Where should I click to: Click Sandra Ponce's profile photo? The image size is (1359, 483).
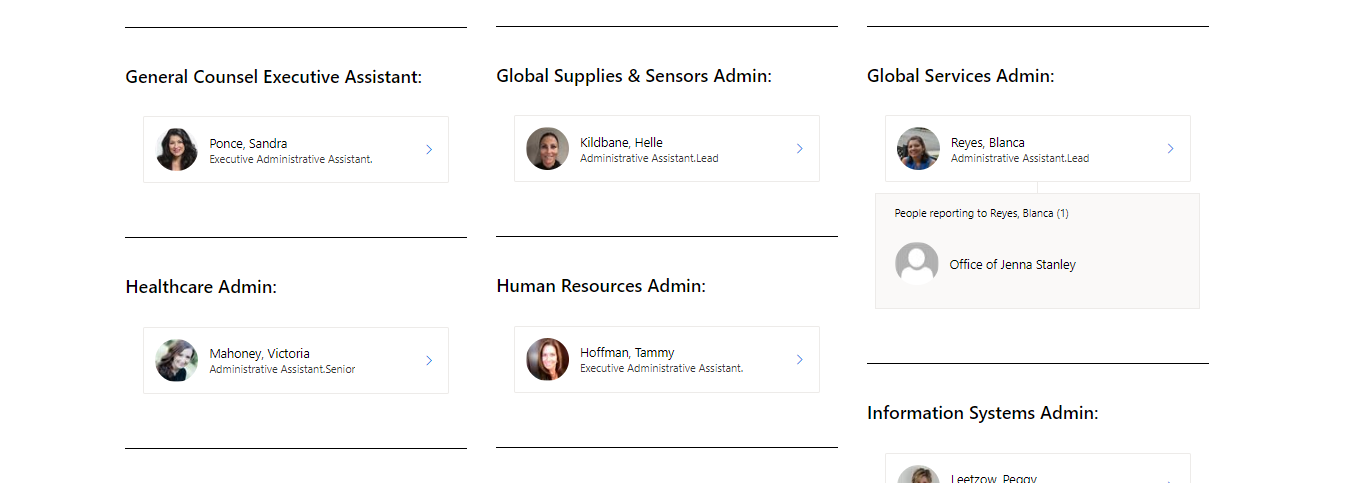[176, 150]
